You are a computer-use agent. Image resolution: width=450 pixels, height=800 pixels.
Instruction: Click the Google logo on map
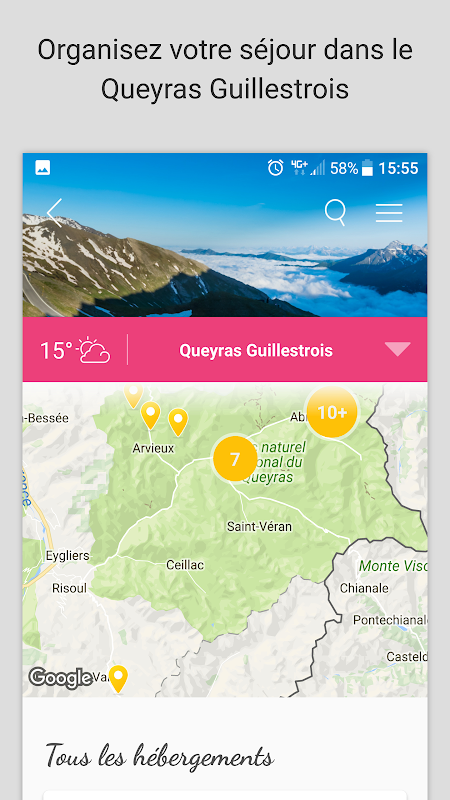[x=61, y=678]
